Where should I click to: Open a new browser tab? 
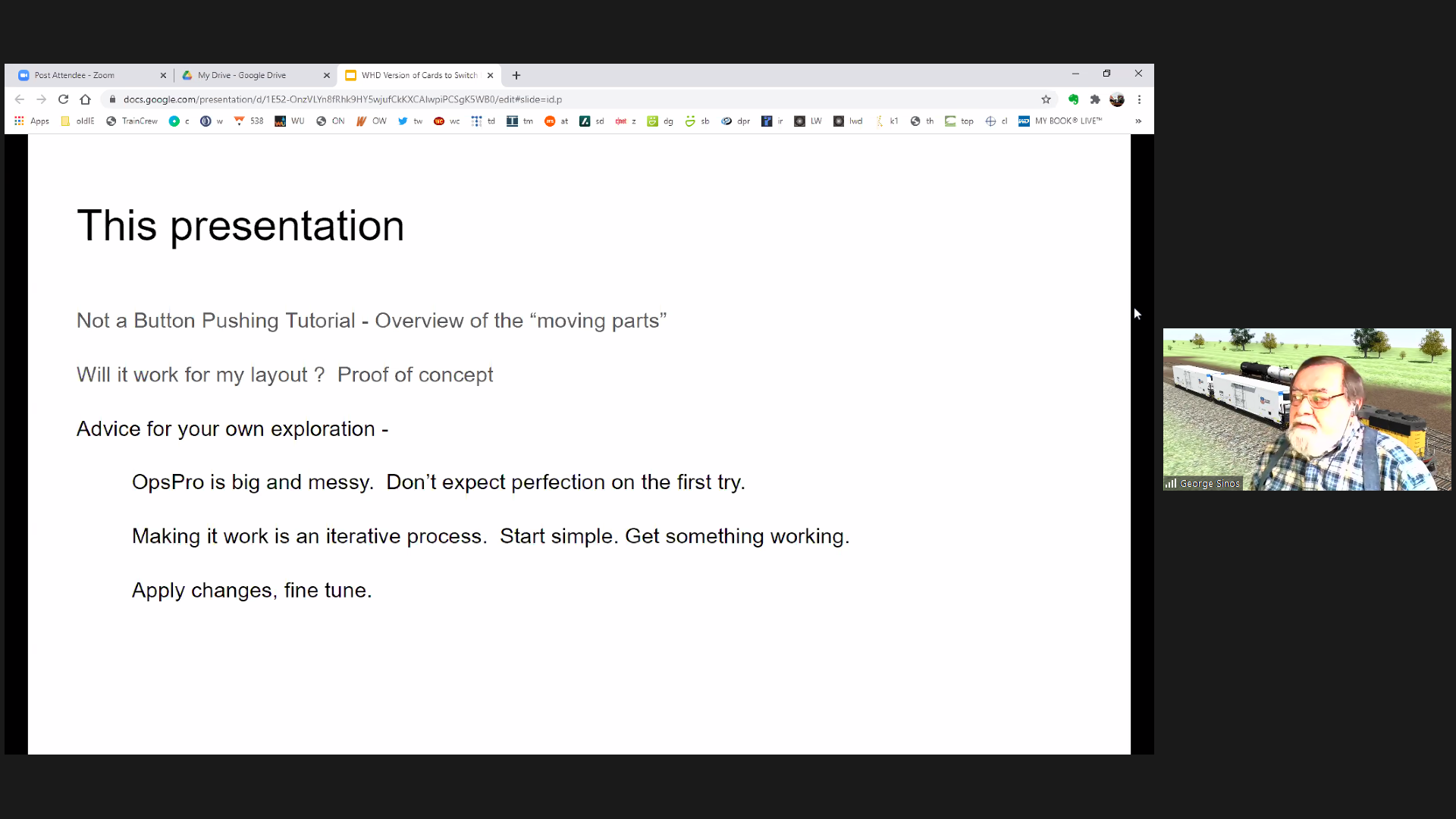tap(516, 75)
